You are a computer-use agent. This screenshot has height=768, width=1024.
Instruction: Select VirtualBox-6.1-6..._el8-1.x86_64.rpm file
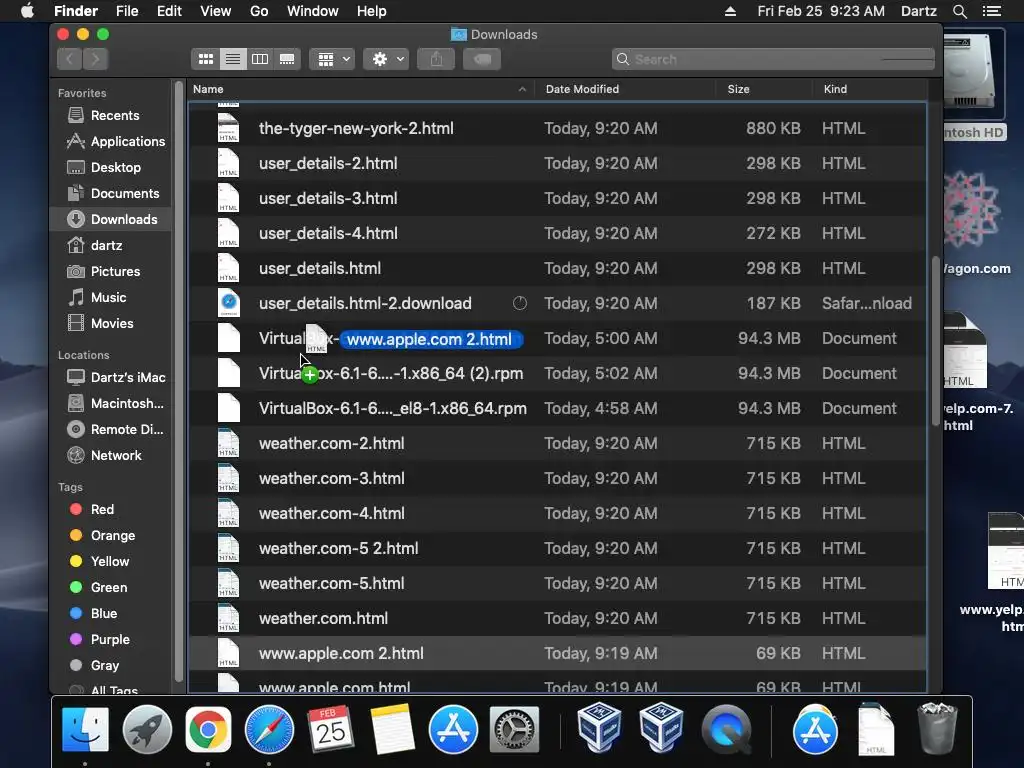pos(557,408)
